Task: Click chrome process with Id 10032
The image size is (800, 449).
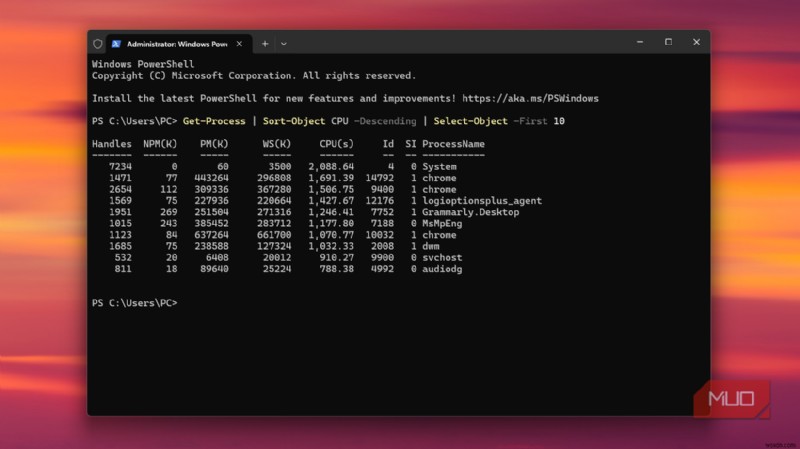Action: tap(439, 235)
